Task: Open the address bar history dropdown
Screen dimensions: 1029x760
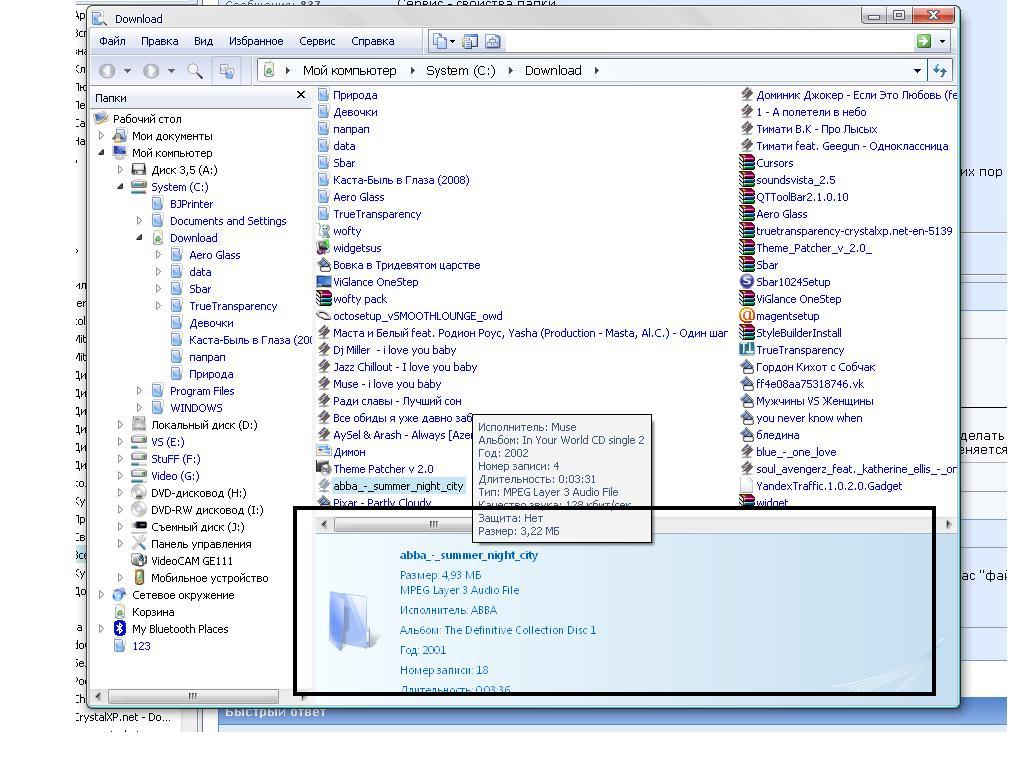Action: (917, 71)
